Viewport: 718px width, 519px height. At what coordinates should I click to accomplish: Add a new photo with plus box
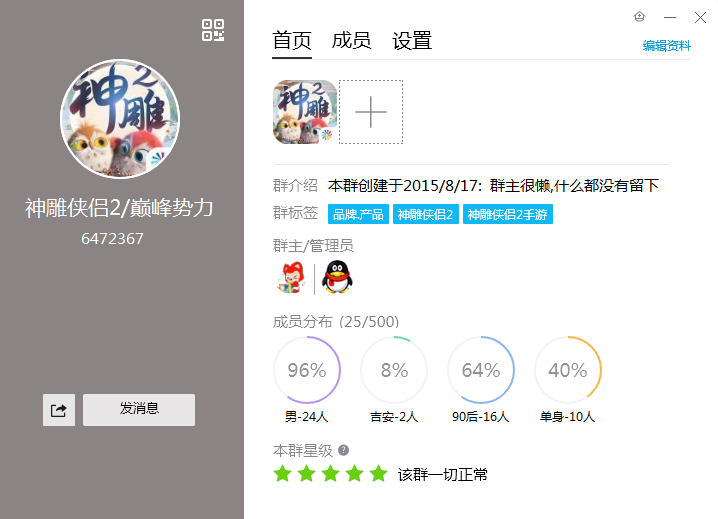(371, 112)
